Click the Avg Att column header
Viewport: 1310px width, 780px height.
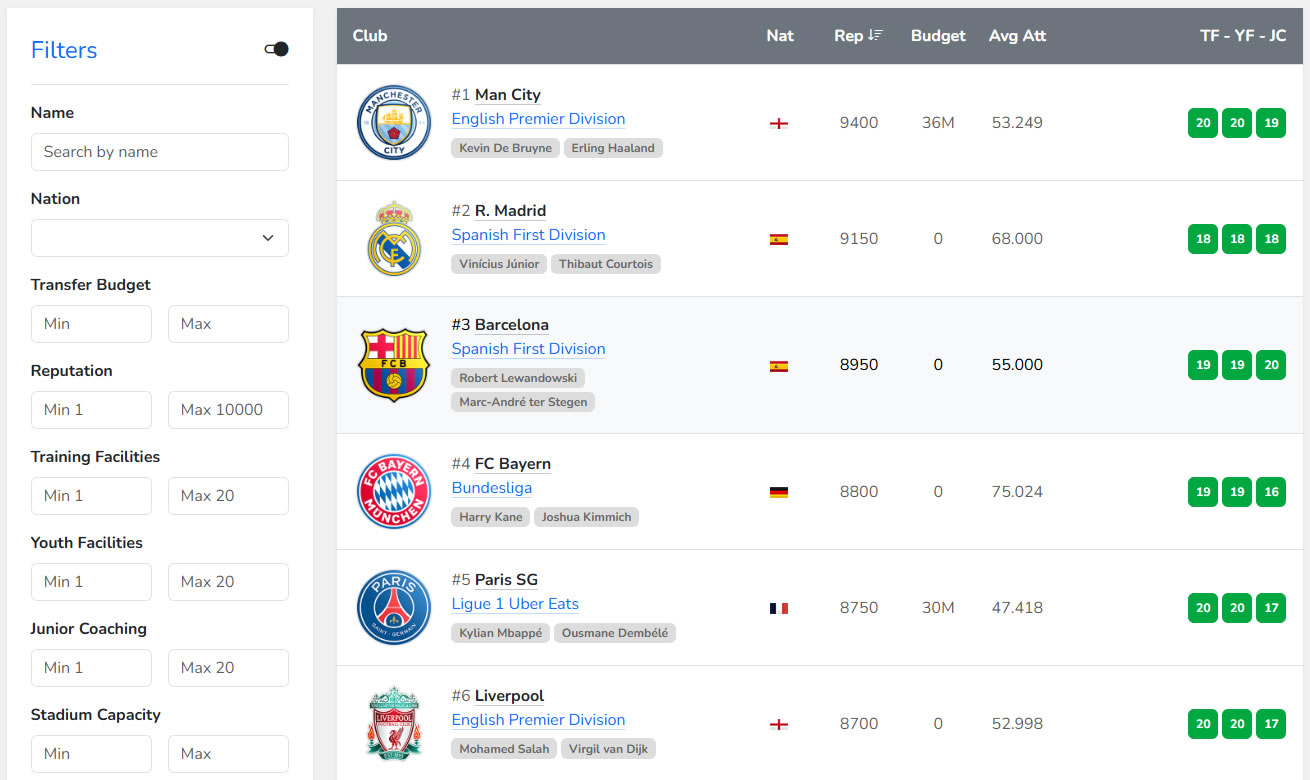point(1017,36)
